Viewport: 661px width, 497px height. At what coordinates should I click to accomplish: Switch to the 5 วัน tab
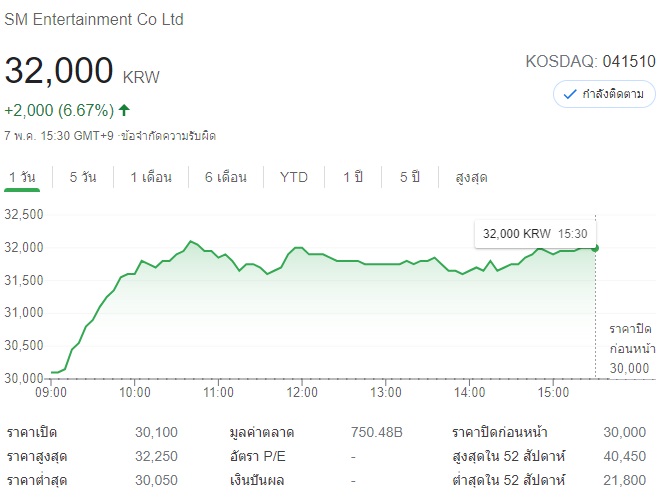click(83, 177)
